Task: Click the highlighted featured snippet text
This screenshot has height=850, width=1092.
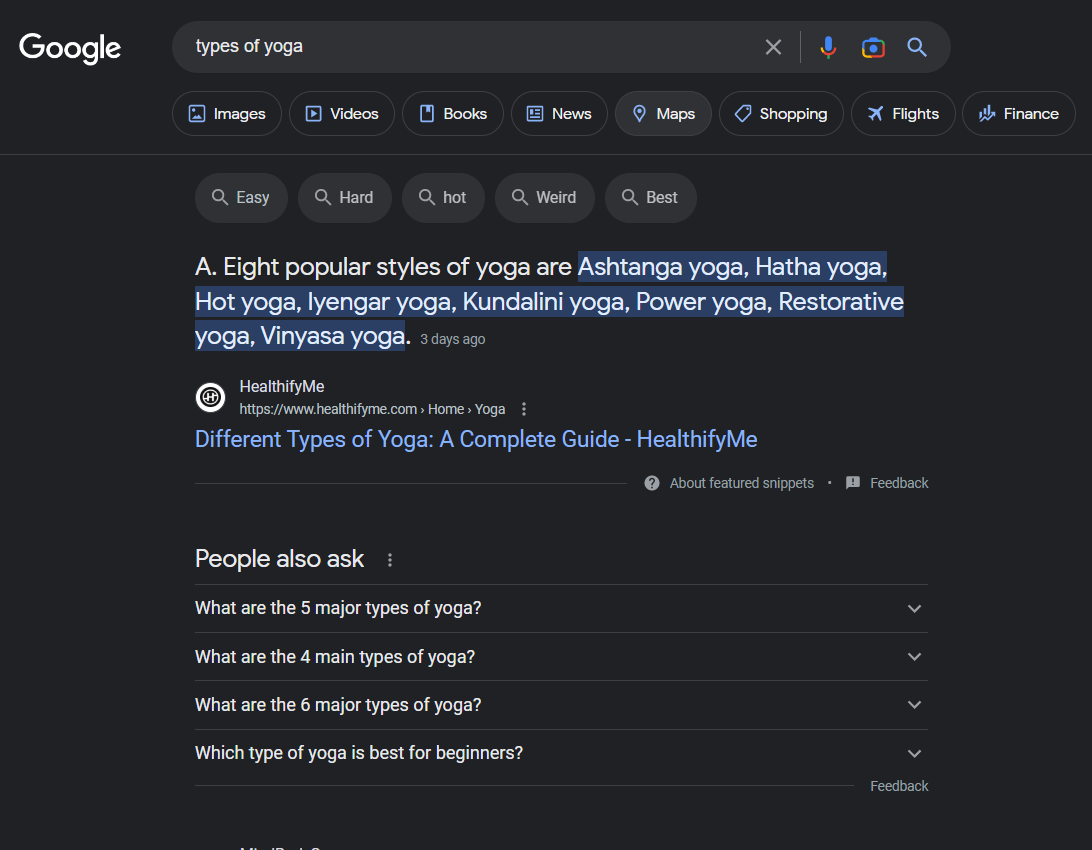Action: pos(549,301)
